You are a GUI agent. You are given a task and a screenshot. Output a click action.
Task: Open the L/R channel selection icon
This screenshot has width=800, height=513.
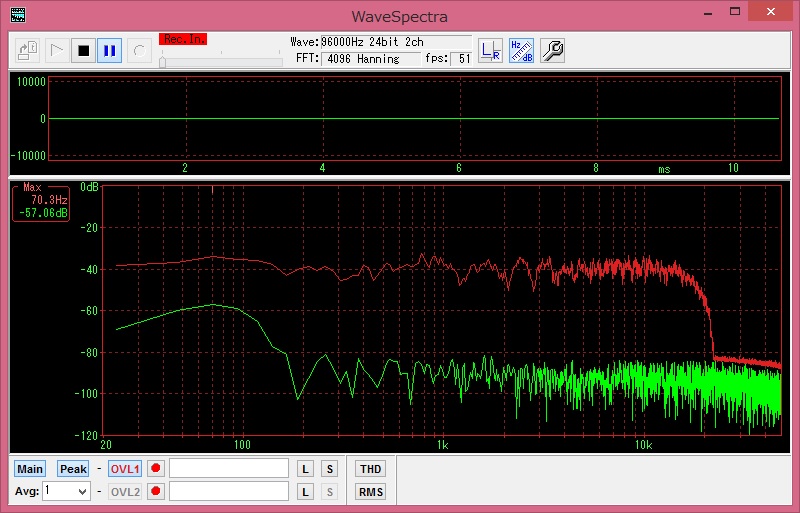click(490, 51)
